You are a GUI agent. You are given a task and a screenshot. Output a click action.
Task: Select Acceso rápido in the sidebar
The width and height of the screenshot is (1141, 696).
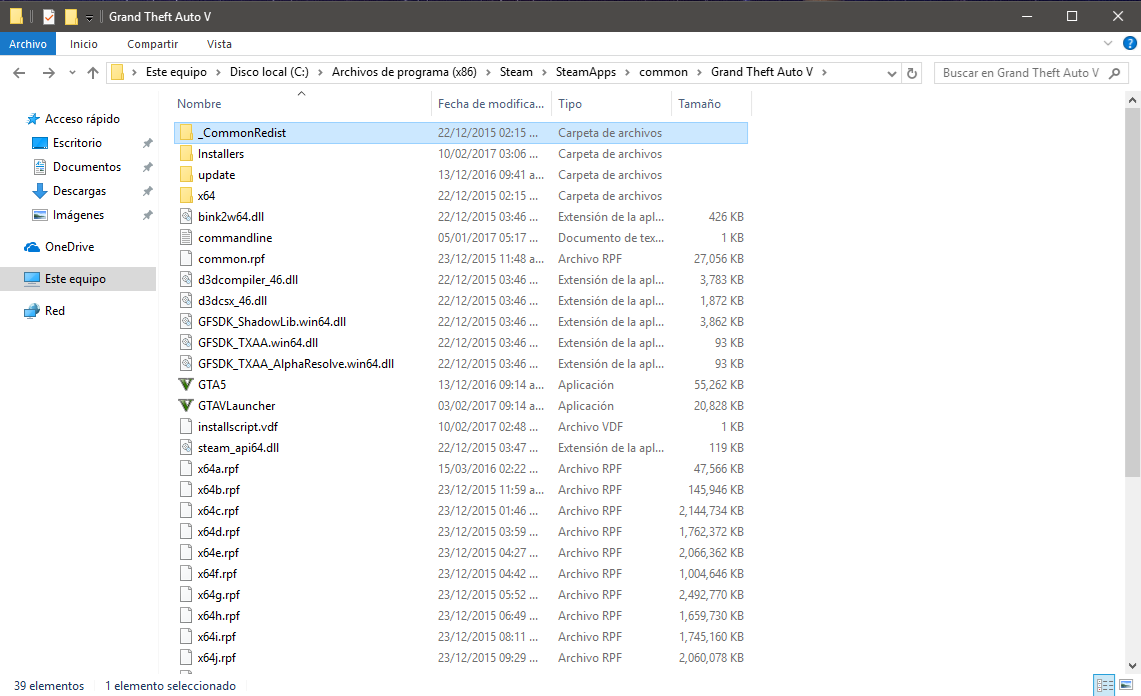[82, 119]
